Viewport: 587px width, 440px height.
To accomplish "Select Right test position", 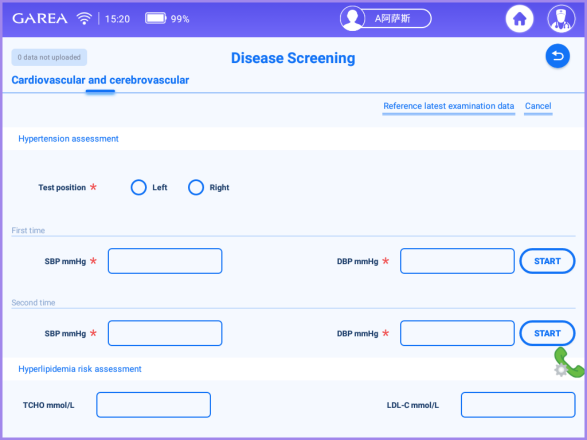I will pos(196,187).
